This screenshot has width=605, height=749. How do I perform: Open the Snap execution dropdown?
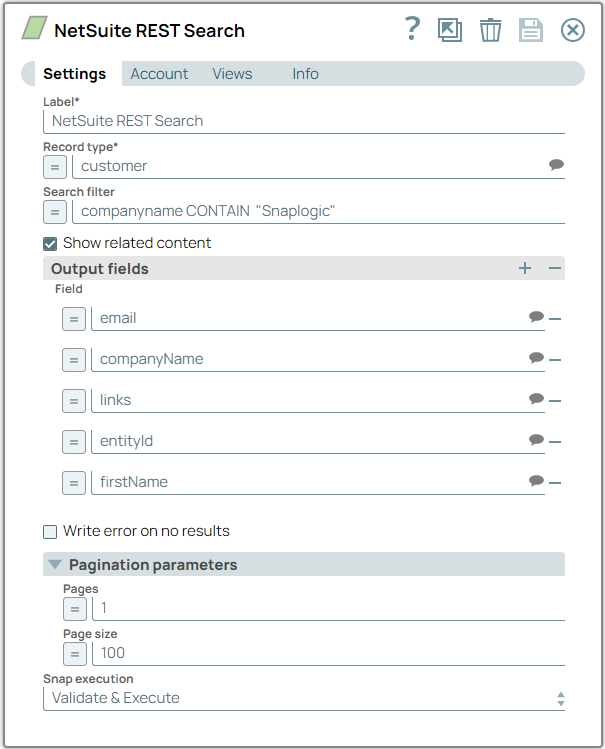pos(304,698)
